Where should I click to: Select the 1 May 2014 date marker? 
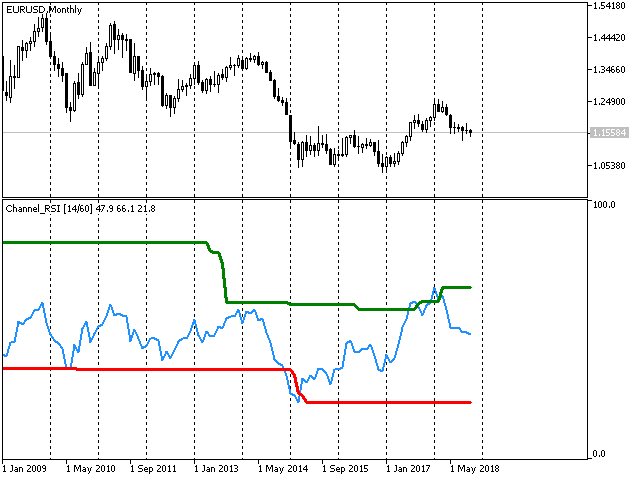[283, 467]
